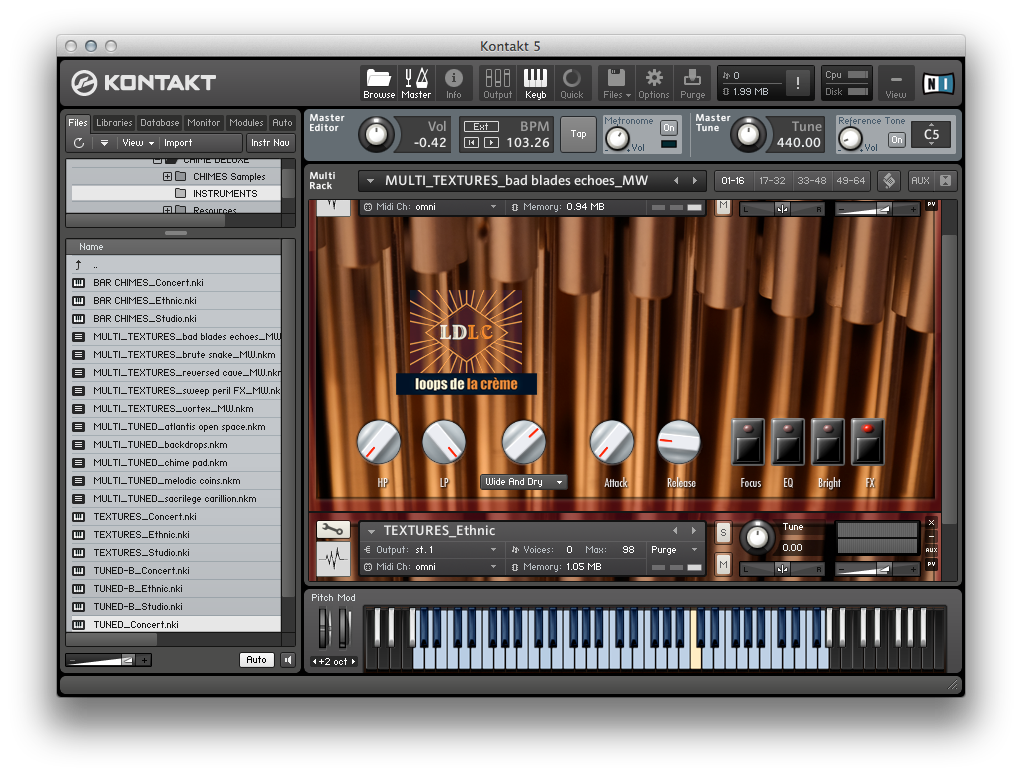Show the Info pane icon
This screenshot has height=776, width=1022.
pos(454,83)
